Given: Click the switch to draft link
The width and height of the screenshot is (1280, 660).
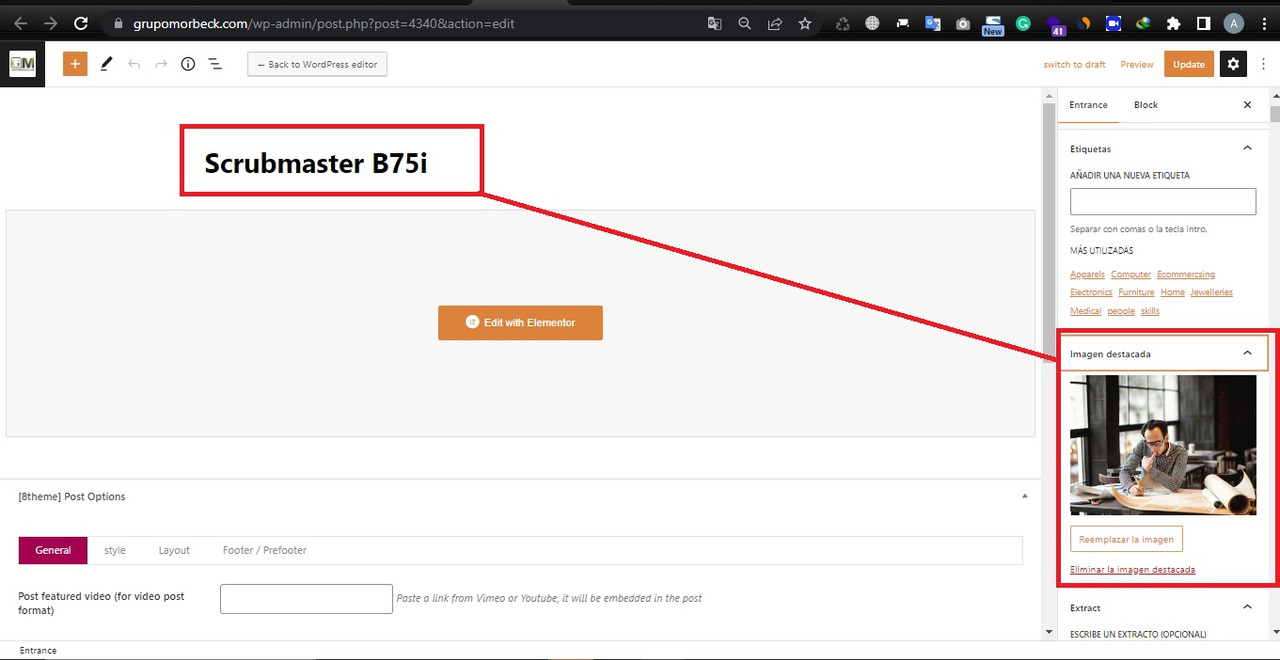Looking at the screenshot, I should click(x=1074, y=64).
